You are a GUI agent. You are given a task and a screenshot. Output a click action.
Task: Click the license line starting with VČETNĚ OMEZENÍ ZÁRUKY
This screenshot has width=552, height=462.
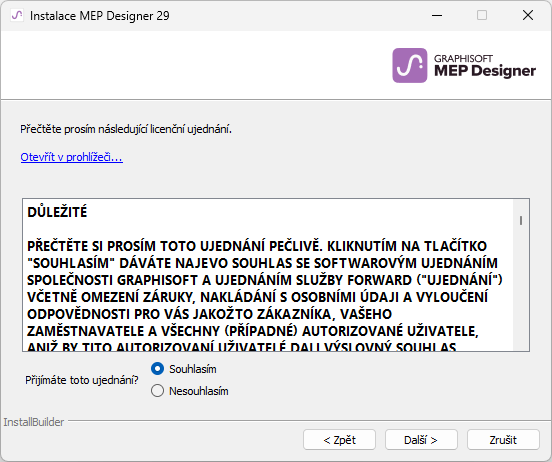tap(257, 297)
